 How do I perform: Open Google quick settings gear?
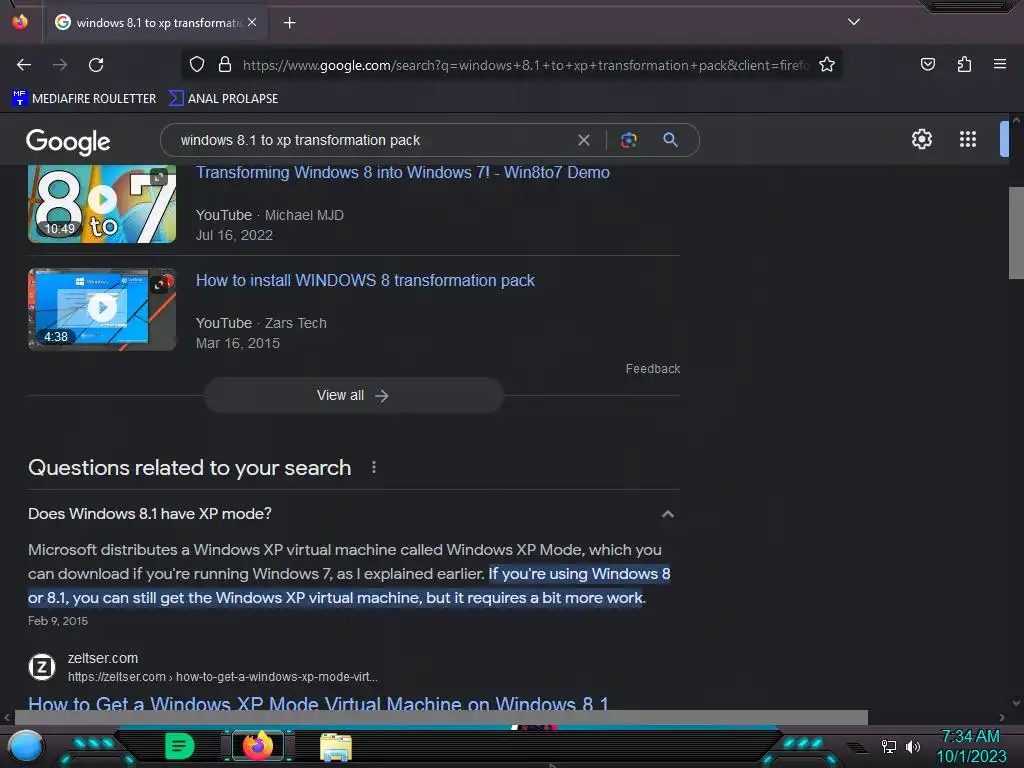click(921, 139)
